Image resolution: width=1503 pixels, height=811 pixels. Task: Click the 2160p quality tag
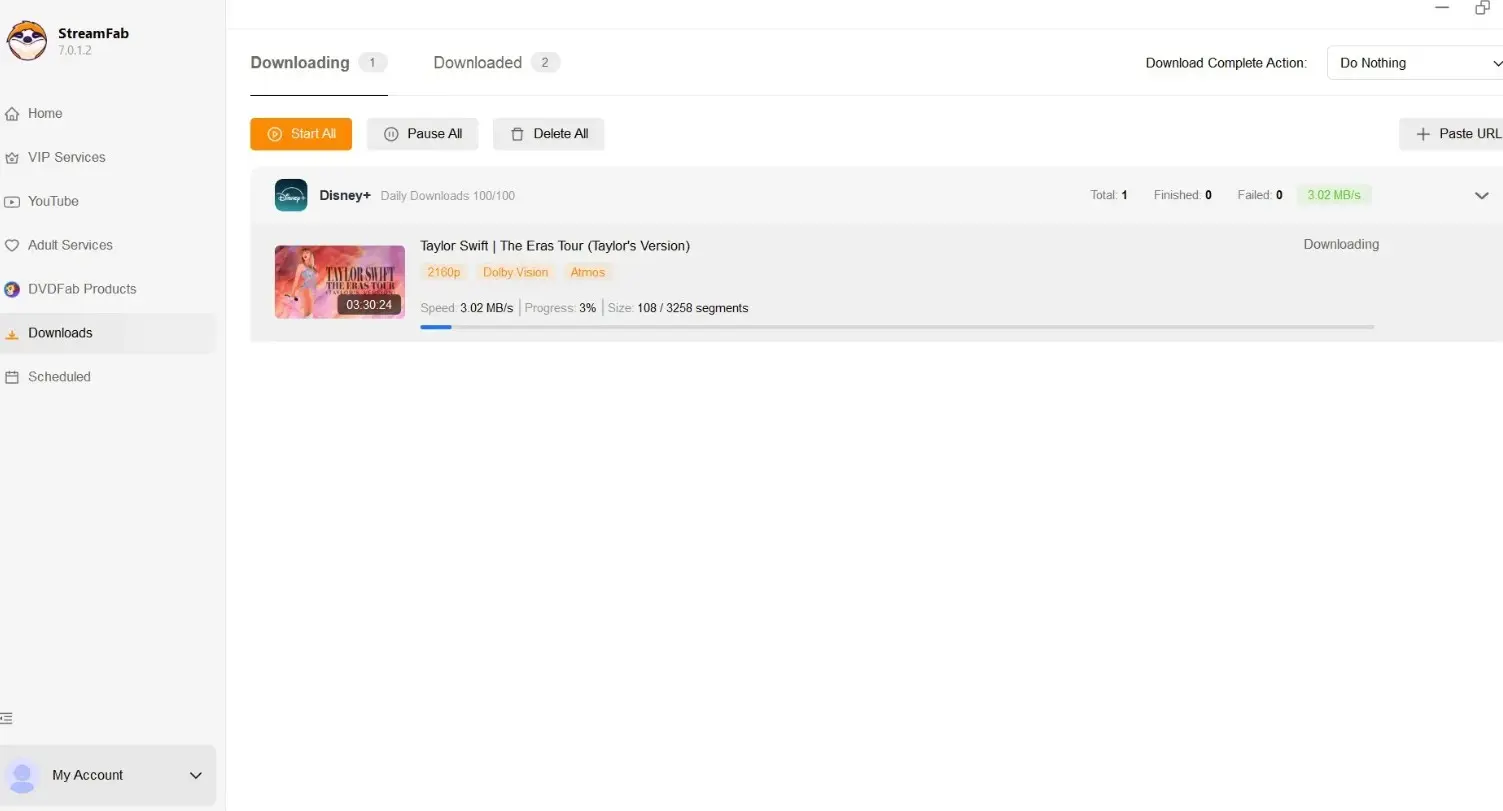(x=444, y=272)
